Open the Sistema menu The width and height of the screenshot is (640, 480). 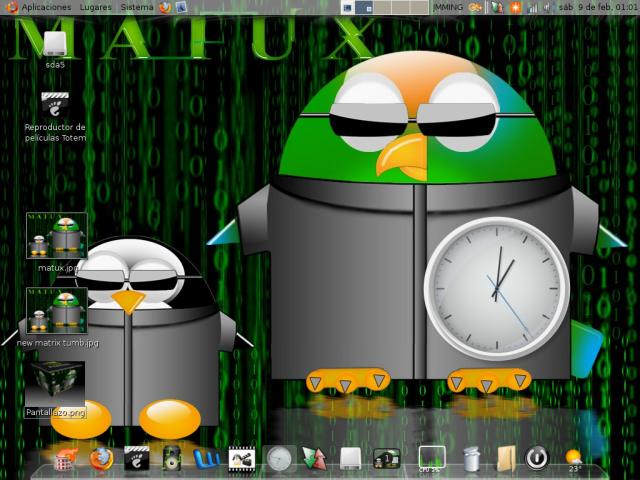click(137, 7)
